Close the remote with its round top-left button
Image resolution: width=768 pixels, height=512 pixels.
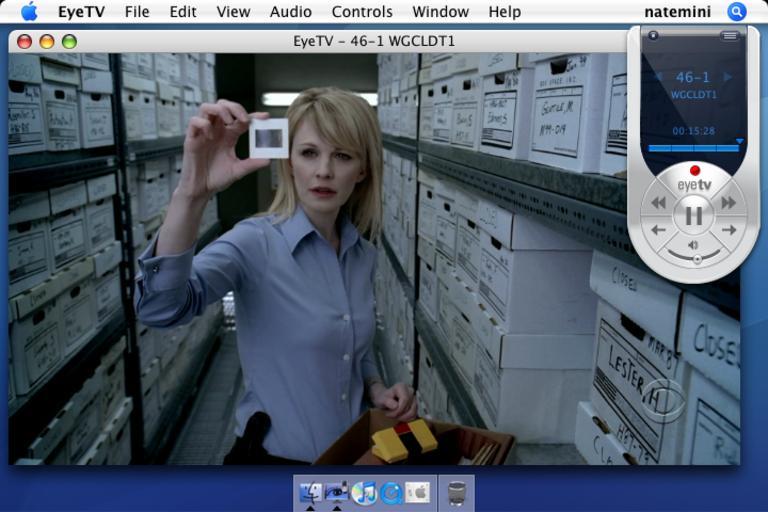pos(653,36)
